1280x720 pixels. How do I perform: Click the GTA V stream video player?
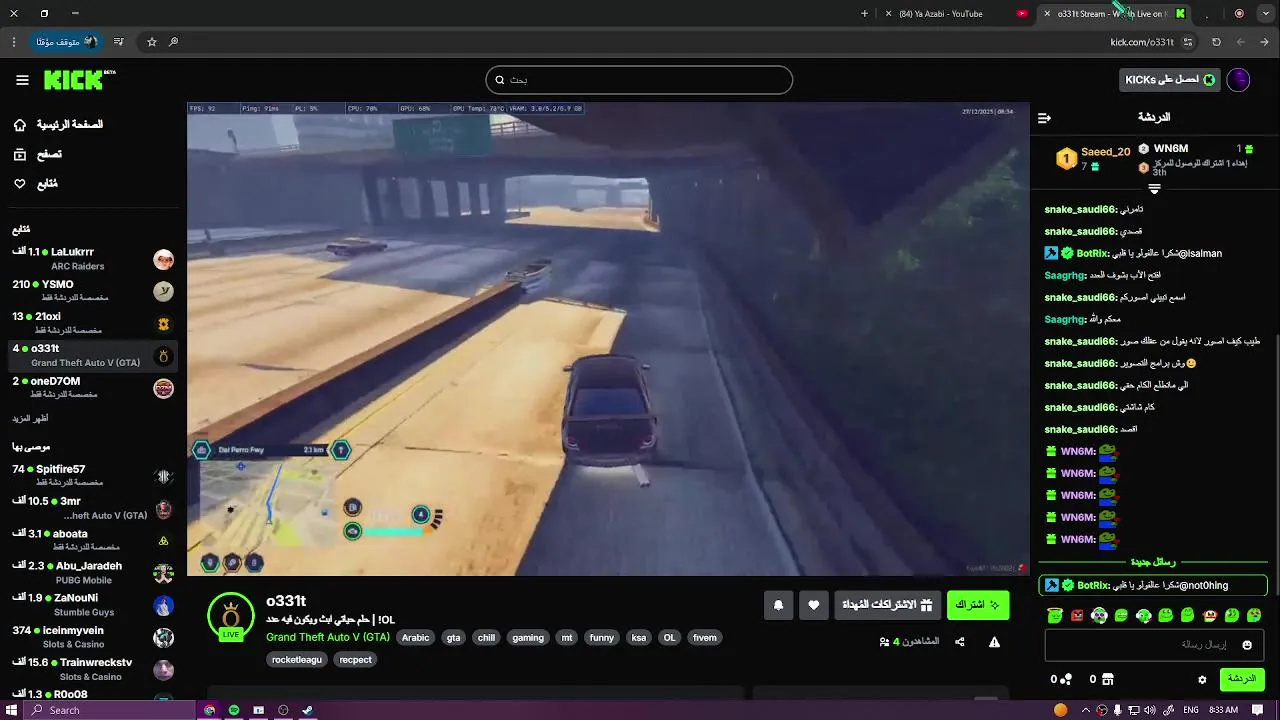(608, 339)
